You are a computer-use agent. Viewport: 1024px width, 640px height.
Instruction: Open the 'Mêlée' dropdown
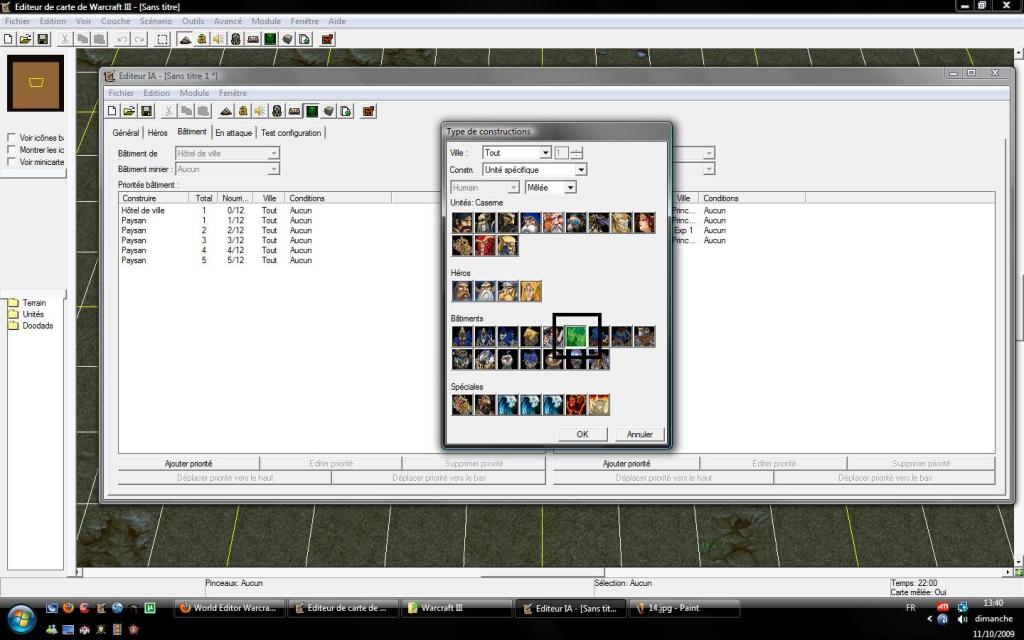551,187
